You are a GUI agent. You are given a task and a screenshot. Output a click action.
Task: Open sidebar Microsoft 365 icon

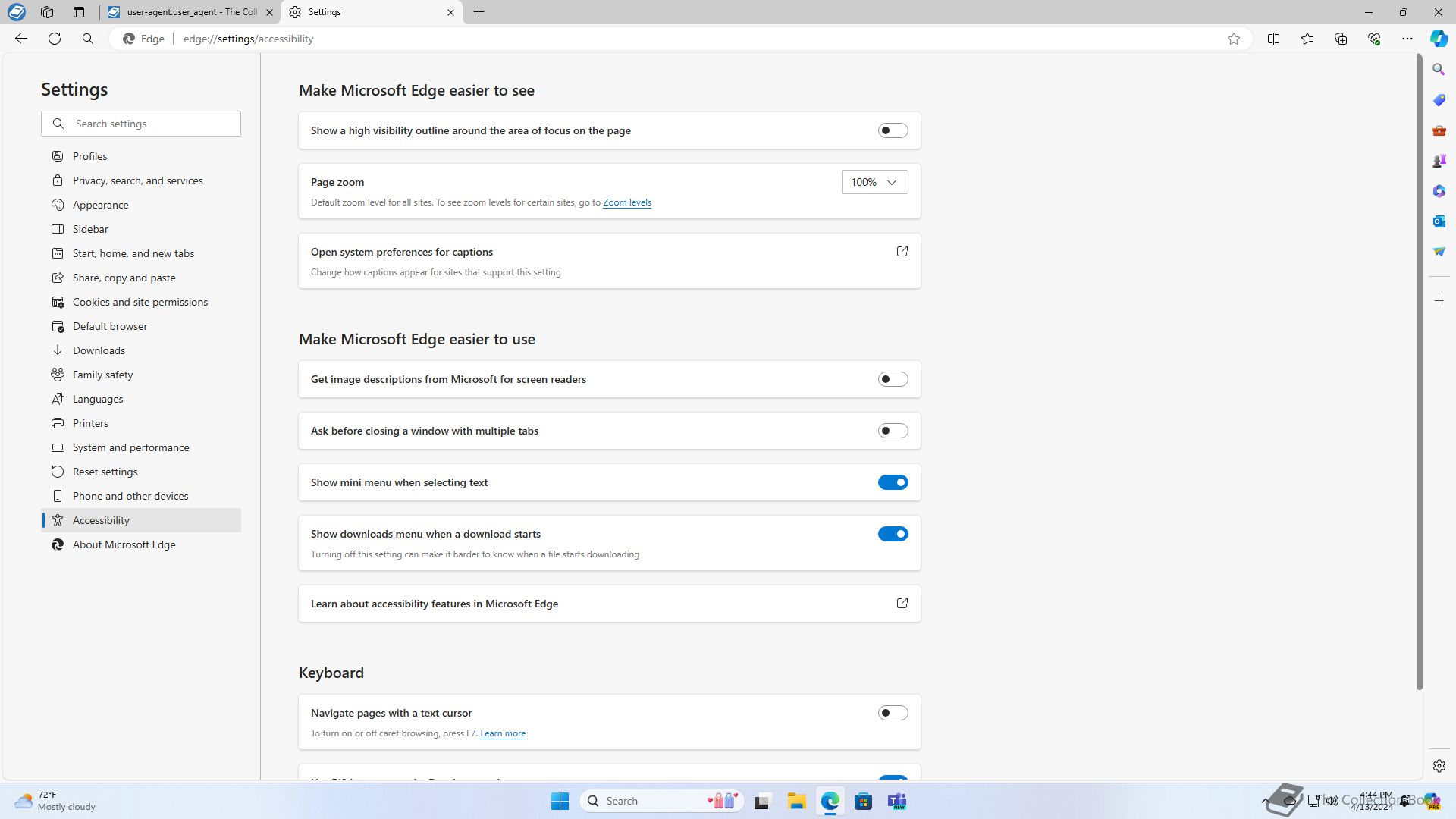[1439, 191]
